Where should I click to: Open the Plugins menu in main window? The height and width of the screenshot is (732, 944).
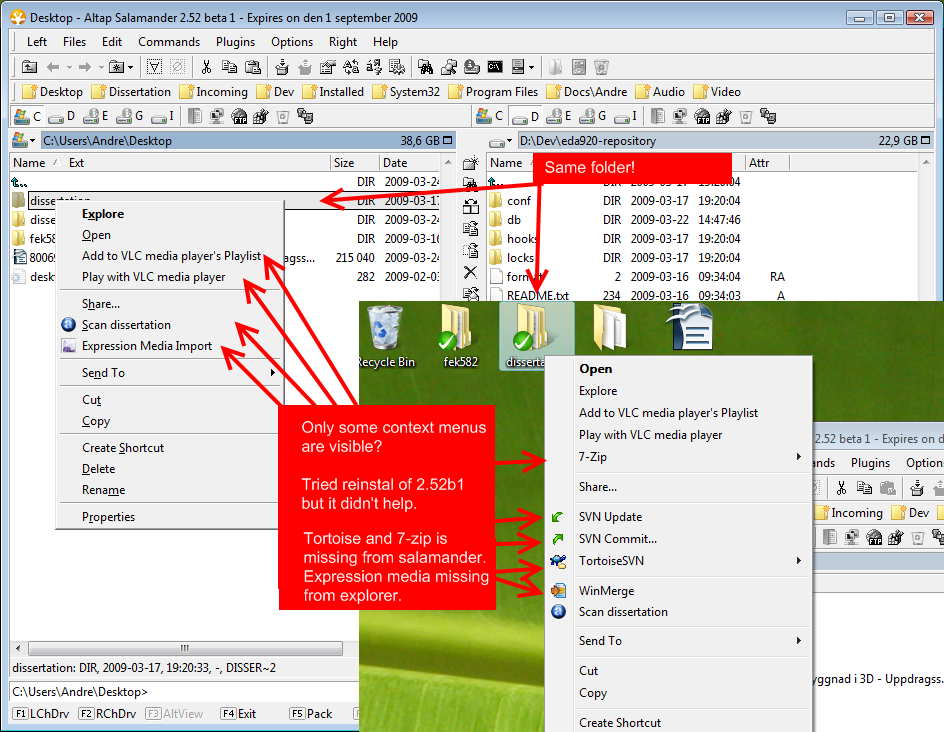(x=235, y=42)
